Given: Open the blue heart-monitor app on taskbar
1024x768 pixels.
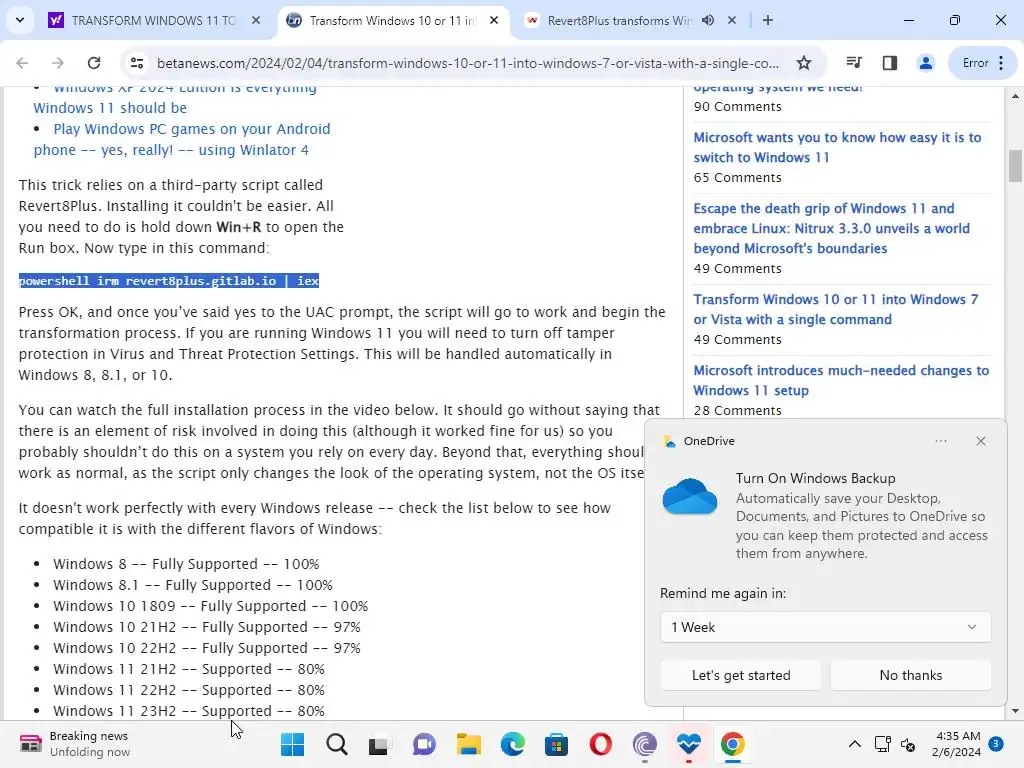Looking at the screenshot, I should (x=688, y=744).
